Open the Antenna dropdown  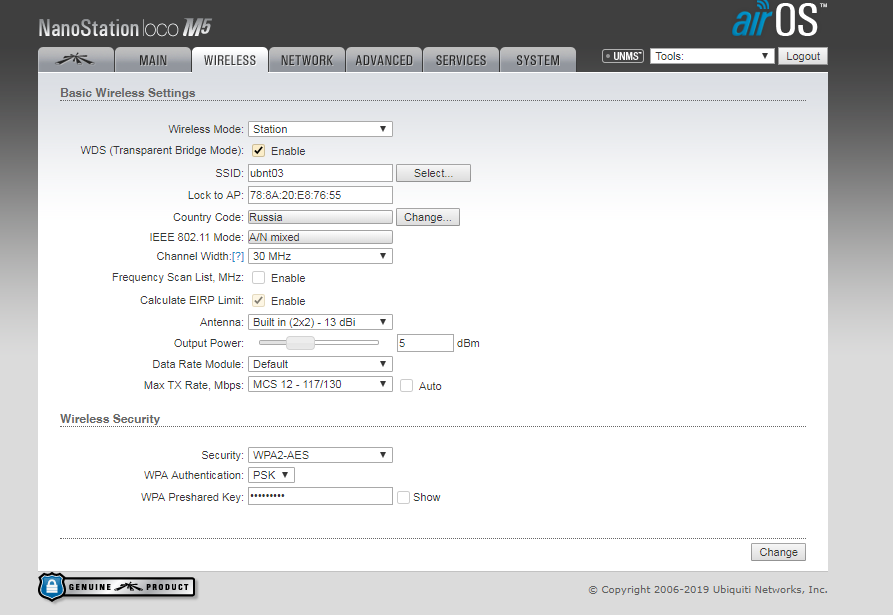(320, 322)
